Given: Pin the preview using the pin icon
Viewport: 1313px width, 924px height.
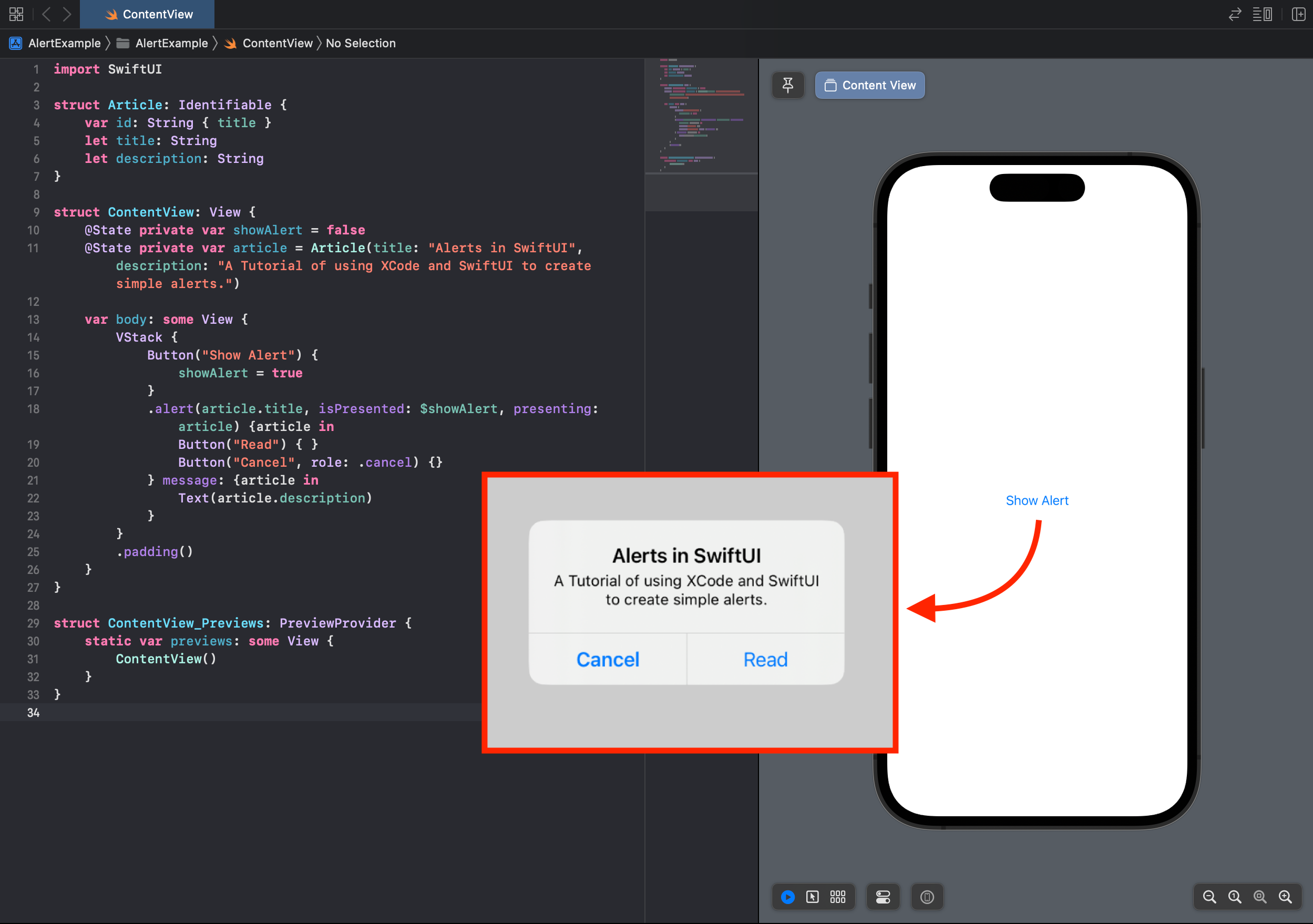Looking at the screenshot, I should 787,85.
